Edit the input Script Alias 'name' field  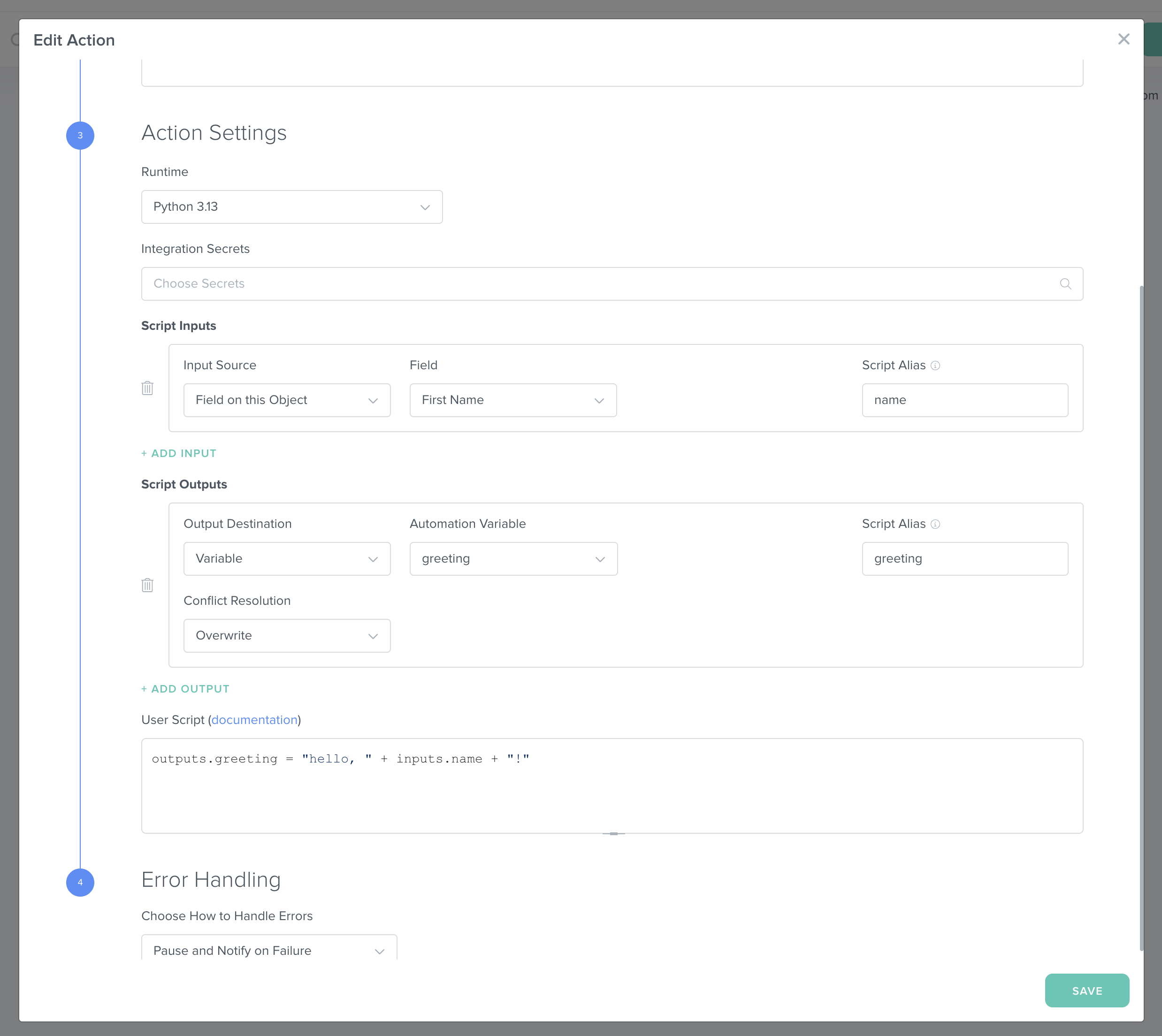(x=965, y=400)
